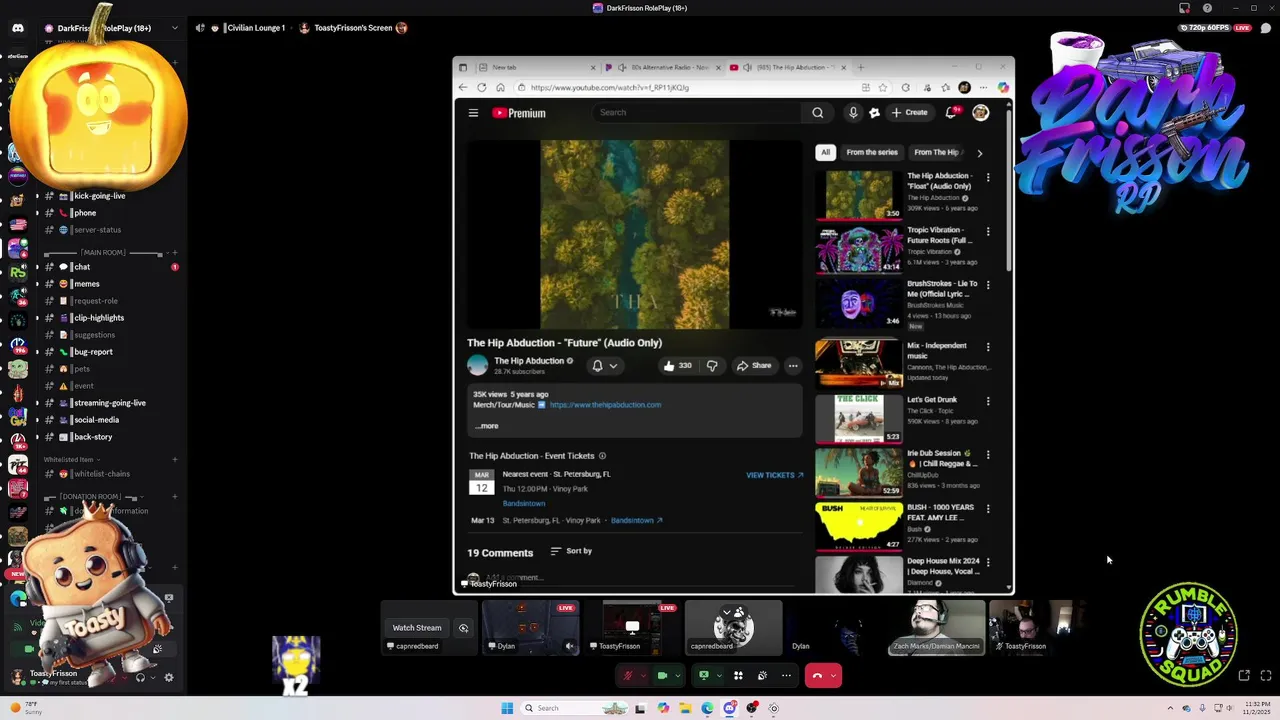Image resolution: width=1280 pixels, height=720 pixels.
Task: Click the YouTube search magnifier button
Action: (x=817, y=113)
